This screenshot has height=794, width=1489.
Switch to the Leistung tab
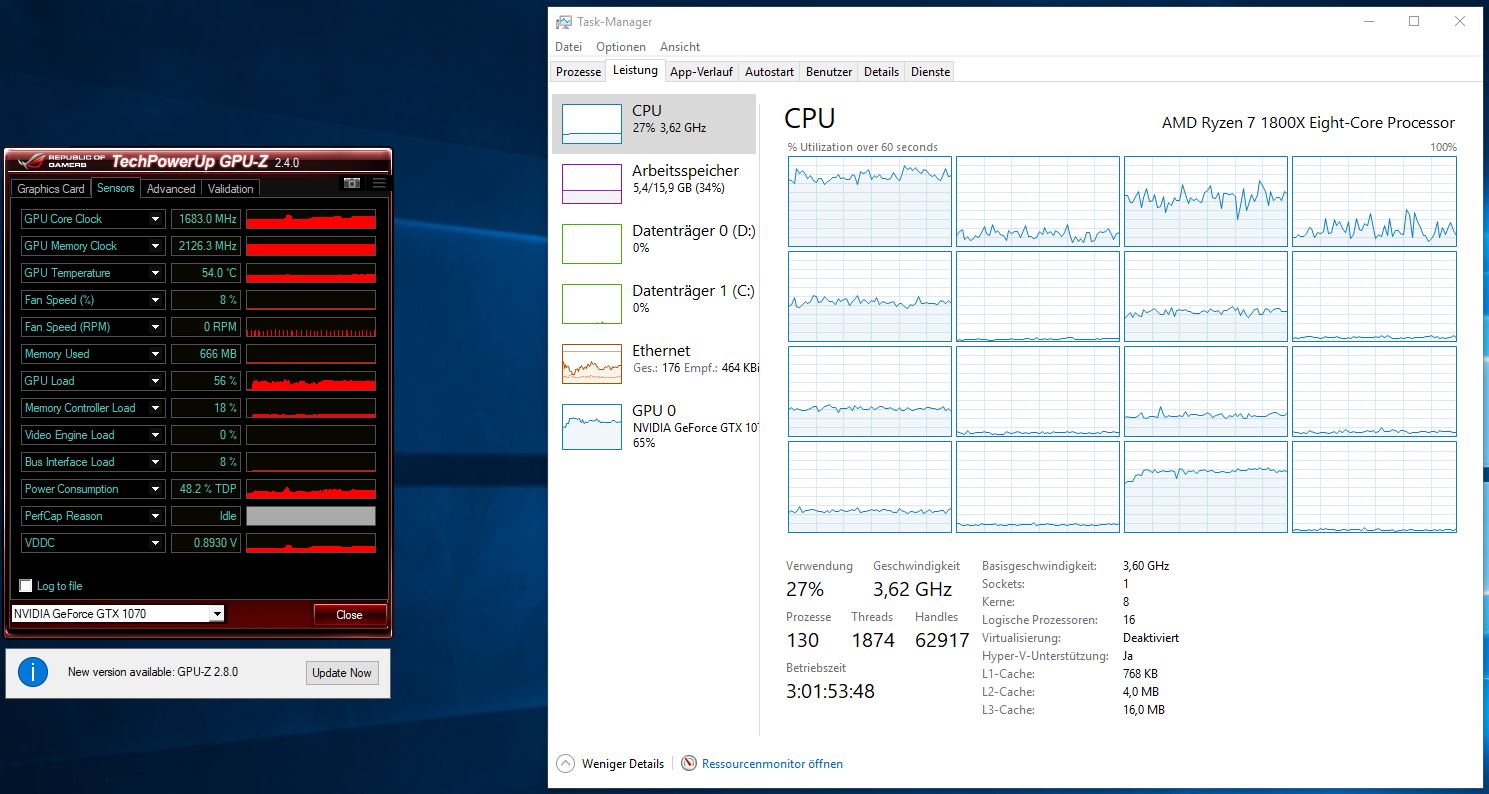click(x=636, y=70)
